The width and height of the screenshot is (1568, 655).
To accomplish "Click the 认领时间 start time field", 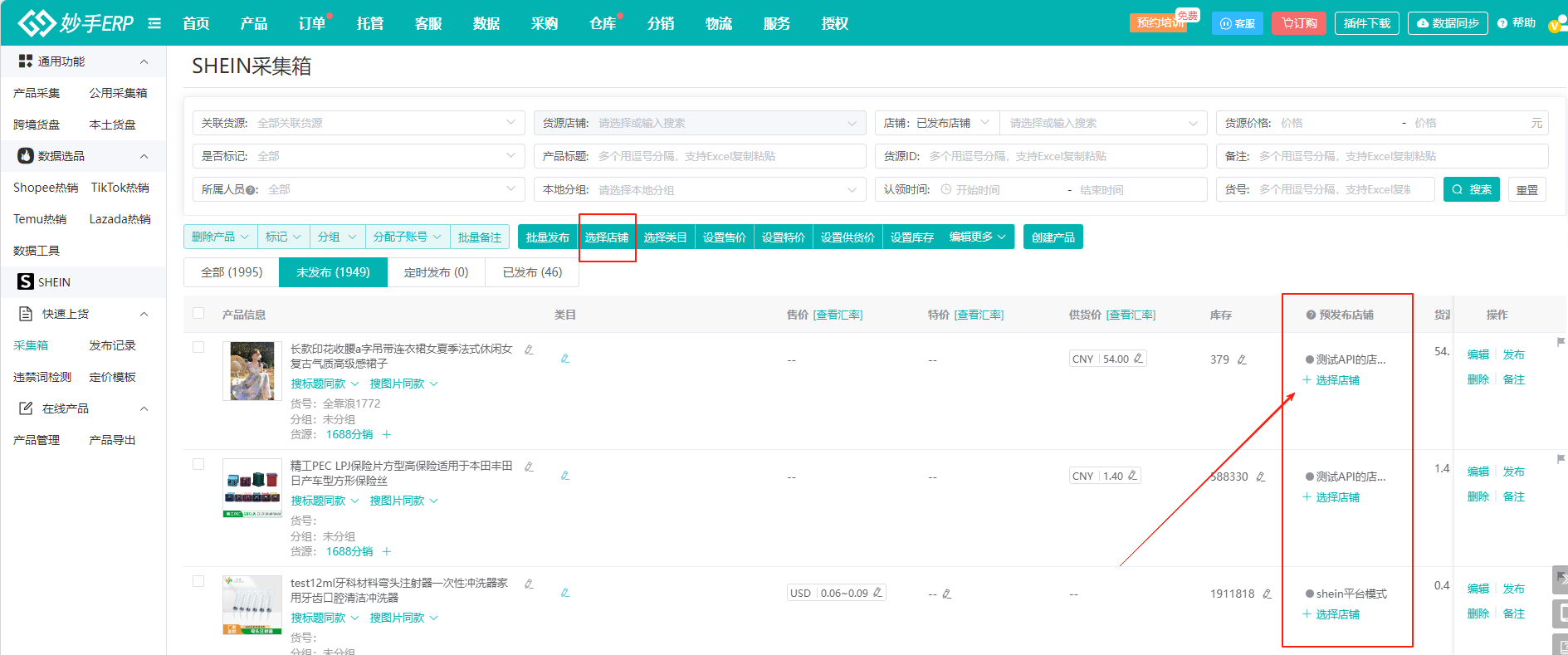I will (1000, 190).
